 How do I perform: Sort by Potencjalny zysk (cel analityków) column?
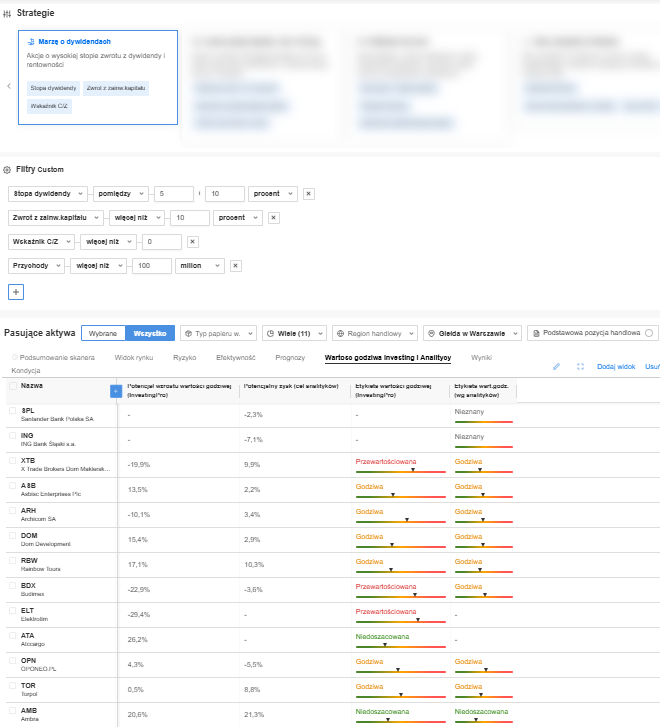291,386
